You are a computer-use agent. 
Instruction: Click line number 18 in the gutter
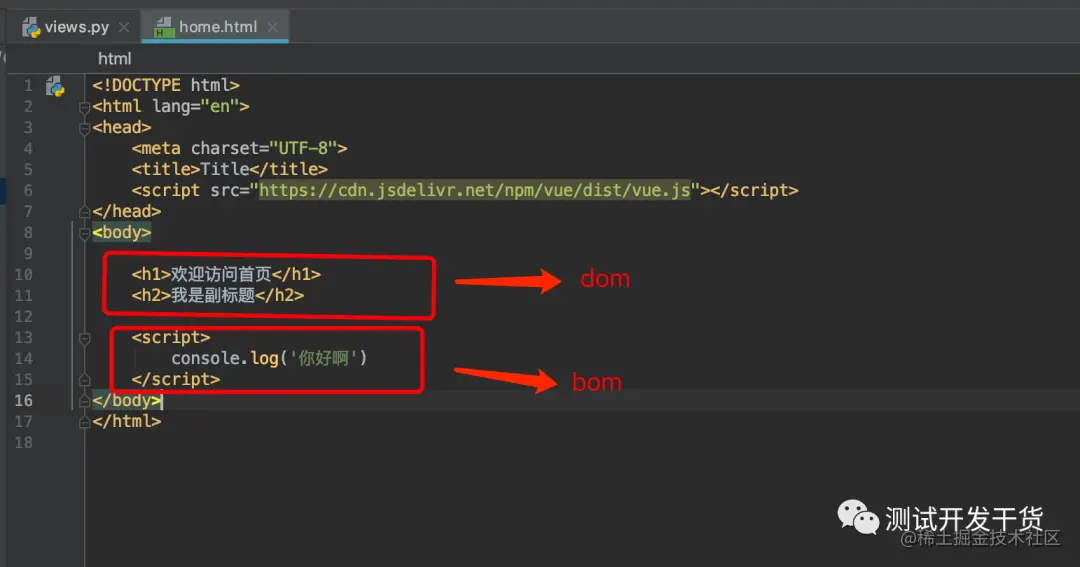coord(23,443)
